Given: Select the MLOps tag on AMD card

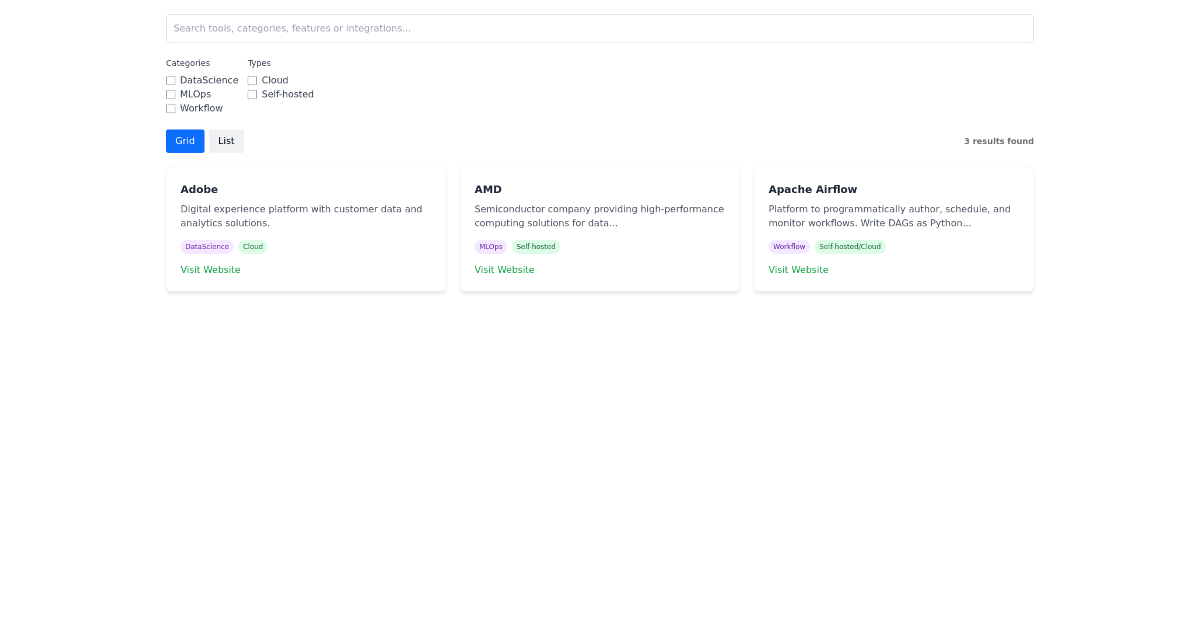Looking at the screenshot, I should pyautogui.click(x=490, y=246).
